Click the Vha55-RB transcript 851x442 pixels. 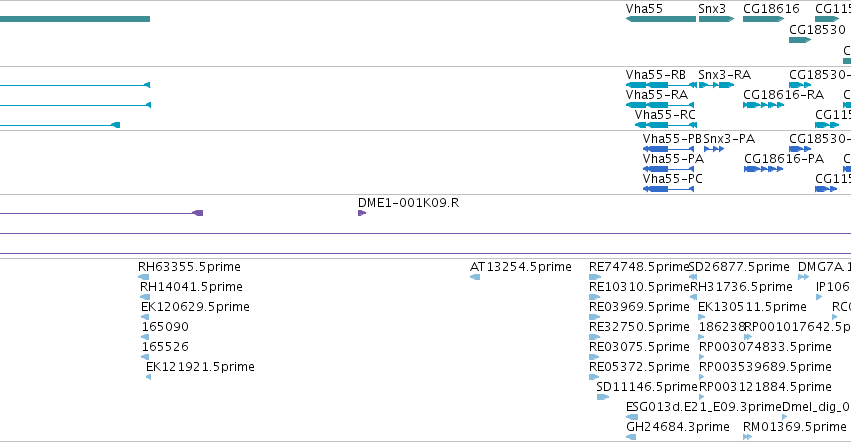tap(661, 85)
